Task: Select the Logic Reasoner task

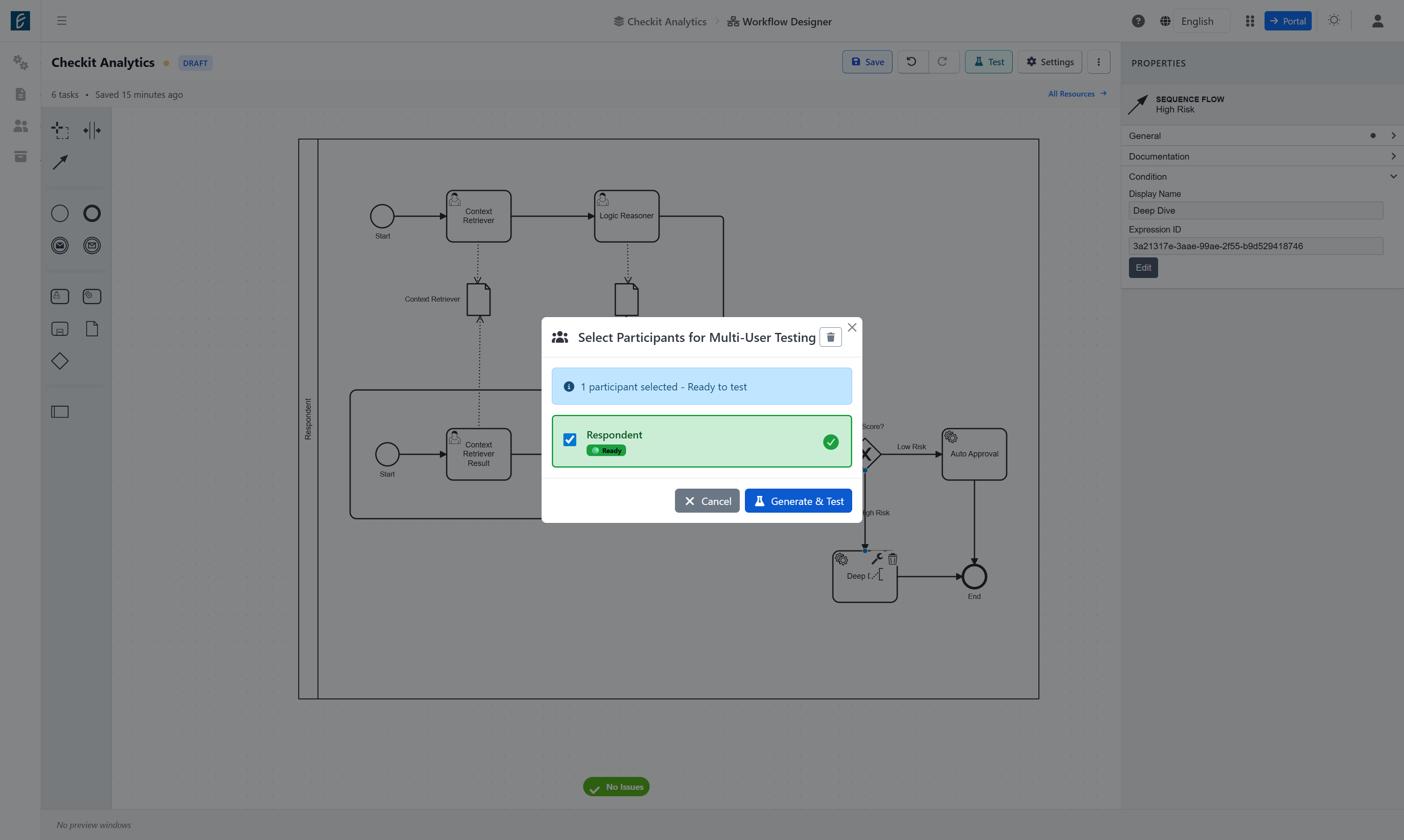Action: (627, 216)
